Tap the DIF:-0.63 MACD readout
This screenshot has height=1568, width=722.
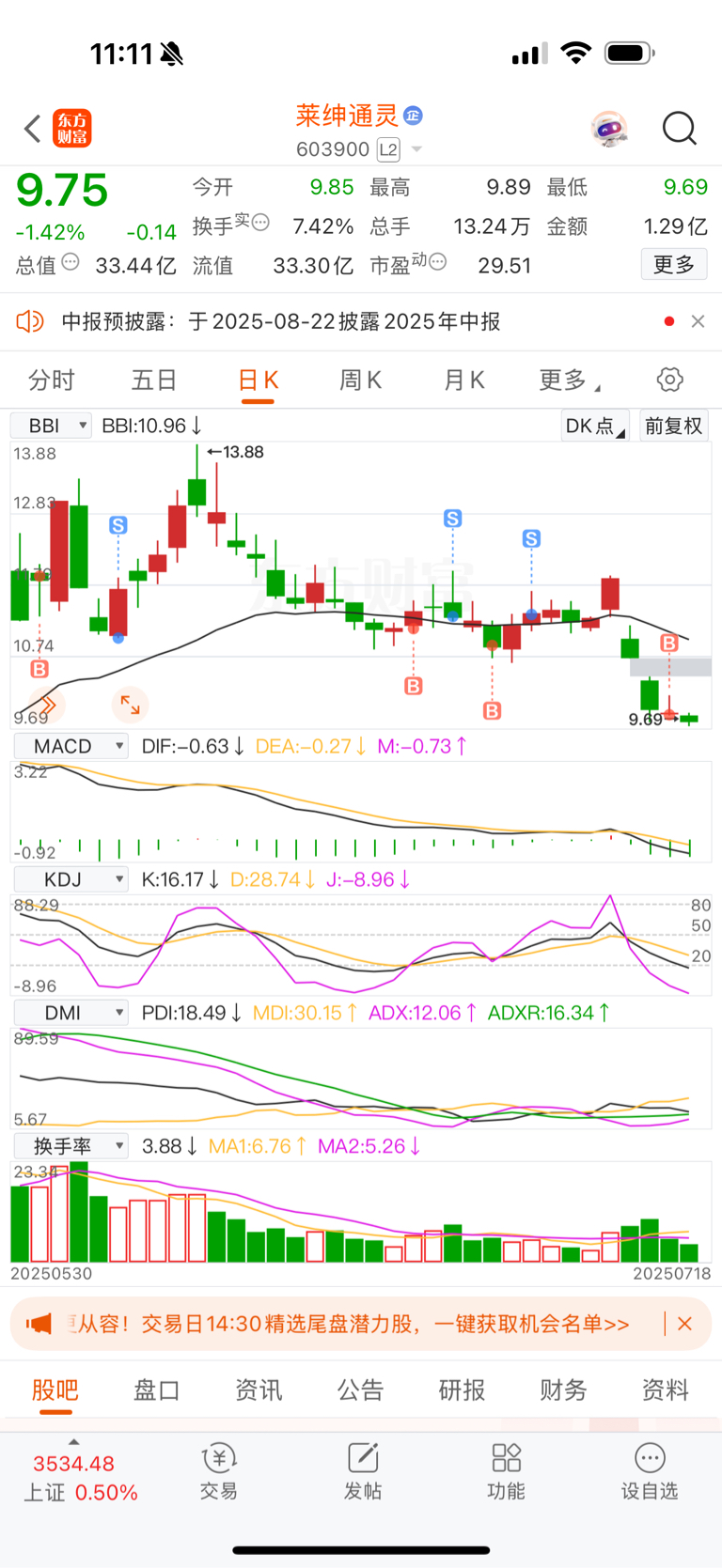tap(193, 746)
